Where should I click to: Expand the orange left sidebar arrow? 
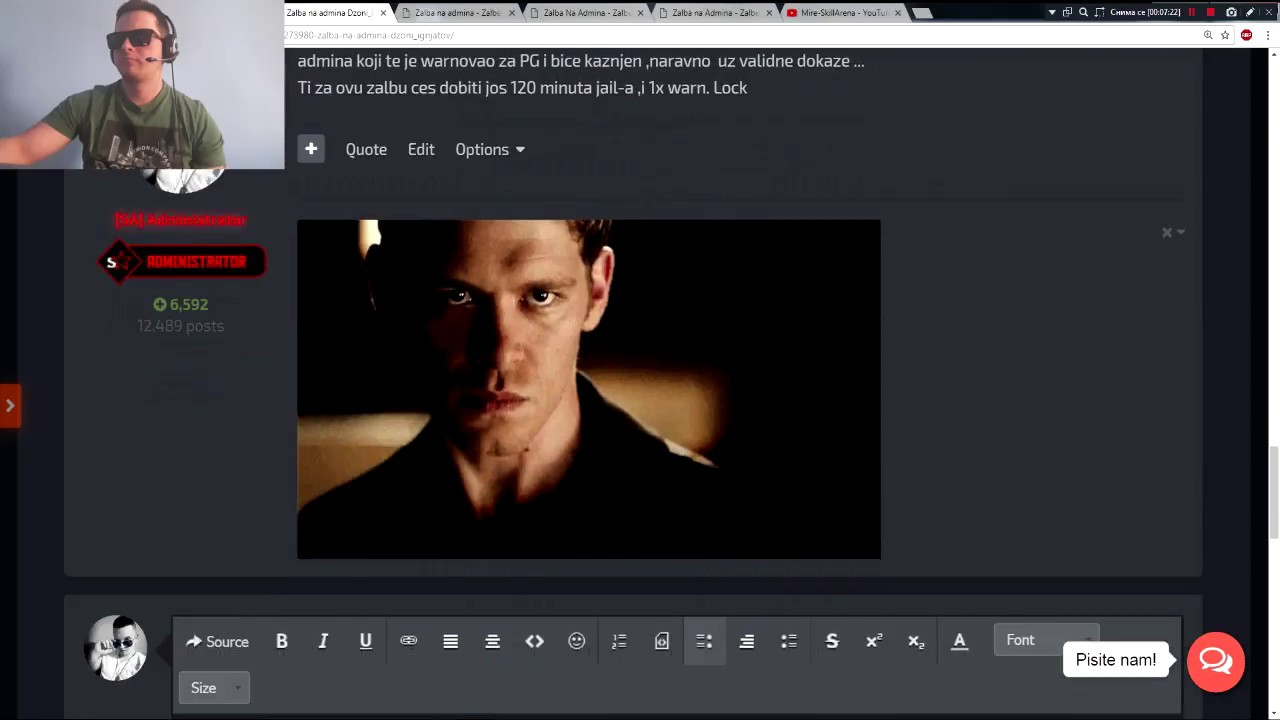(10, 405)
